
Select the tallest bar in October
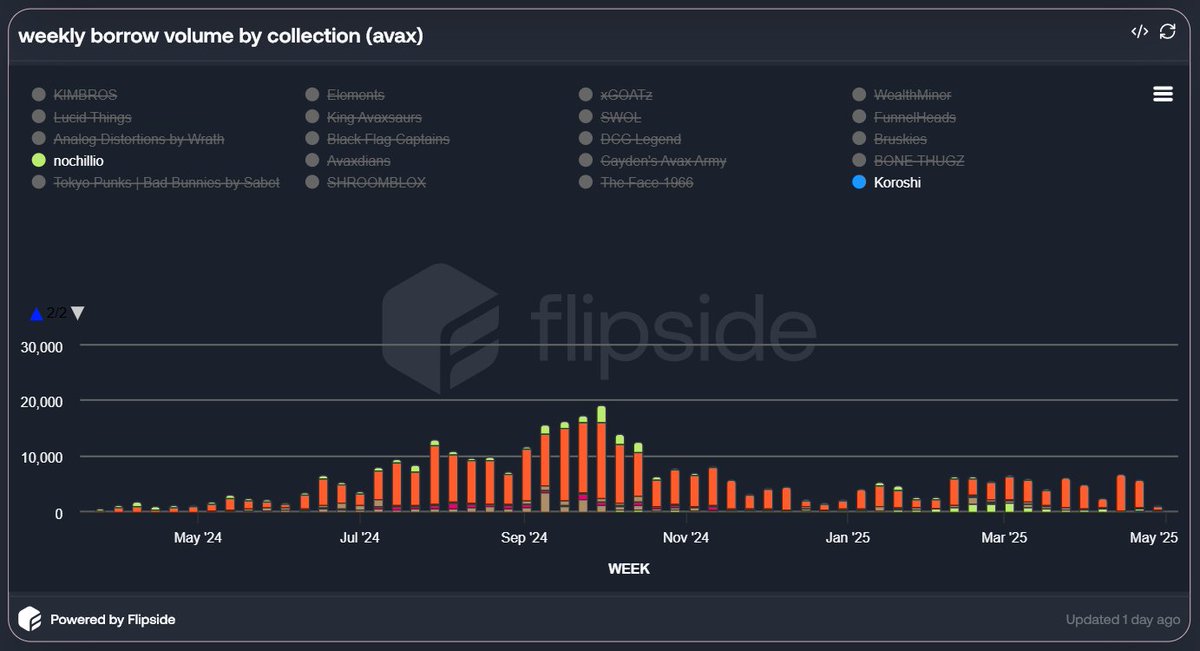(x=601, y=459)
